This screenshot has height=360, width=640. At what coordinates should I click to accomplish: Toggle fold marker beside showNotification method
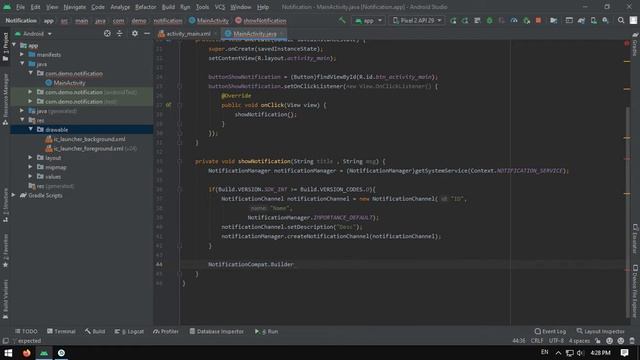tap(179, 161)
